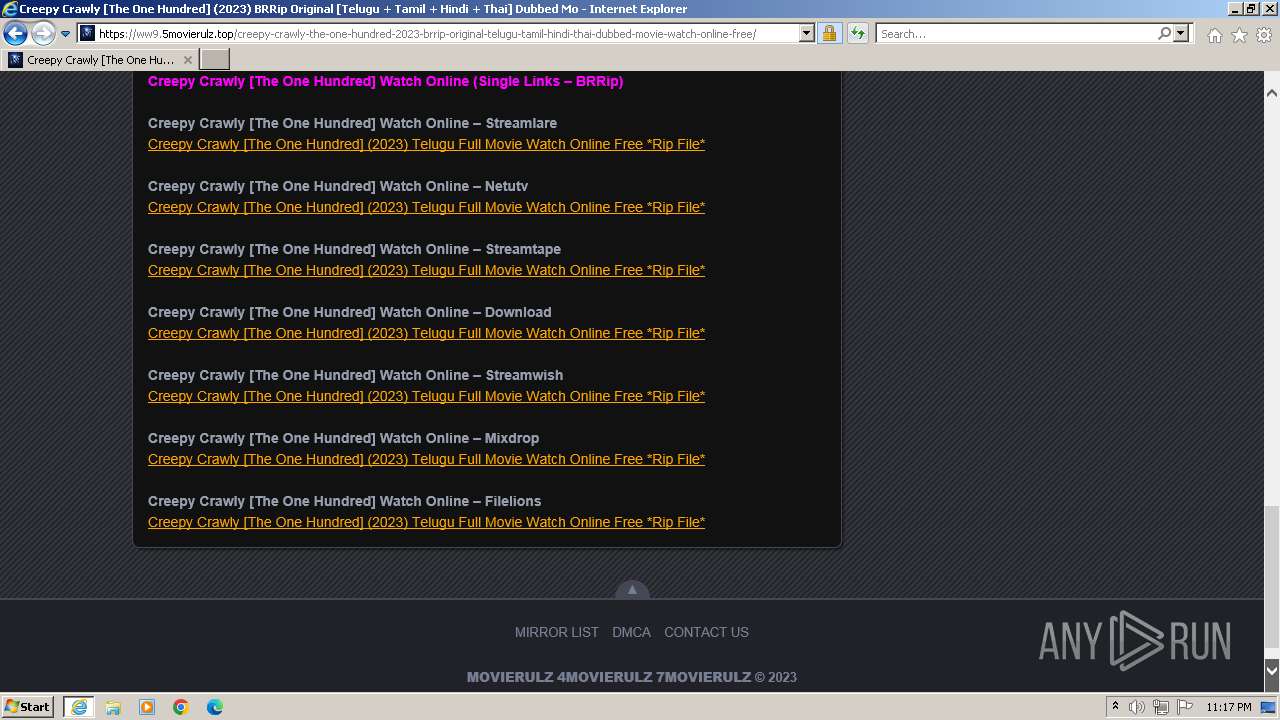Open the Windows Start menu
1280x720 pixels.
[x=28, y=706]
